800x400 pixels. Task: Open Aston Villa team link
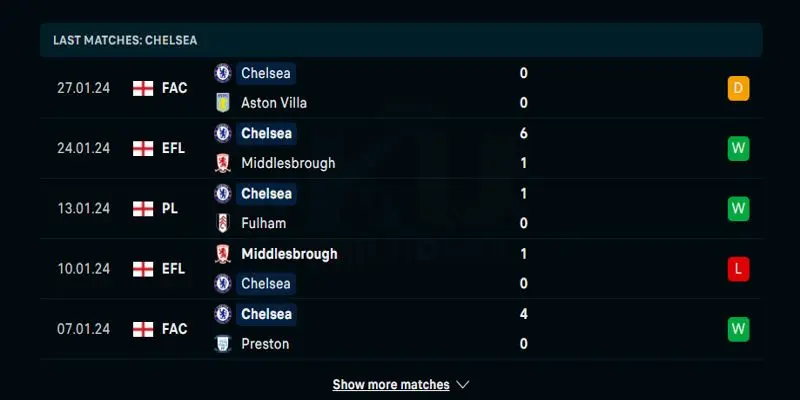pos(274,103)
